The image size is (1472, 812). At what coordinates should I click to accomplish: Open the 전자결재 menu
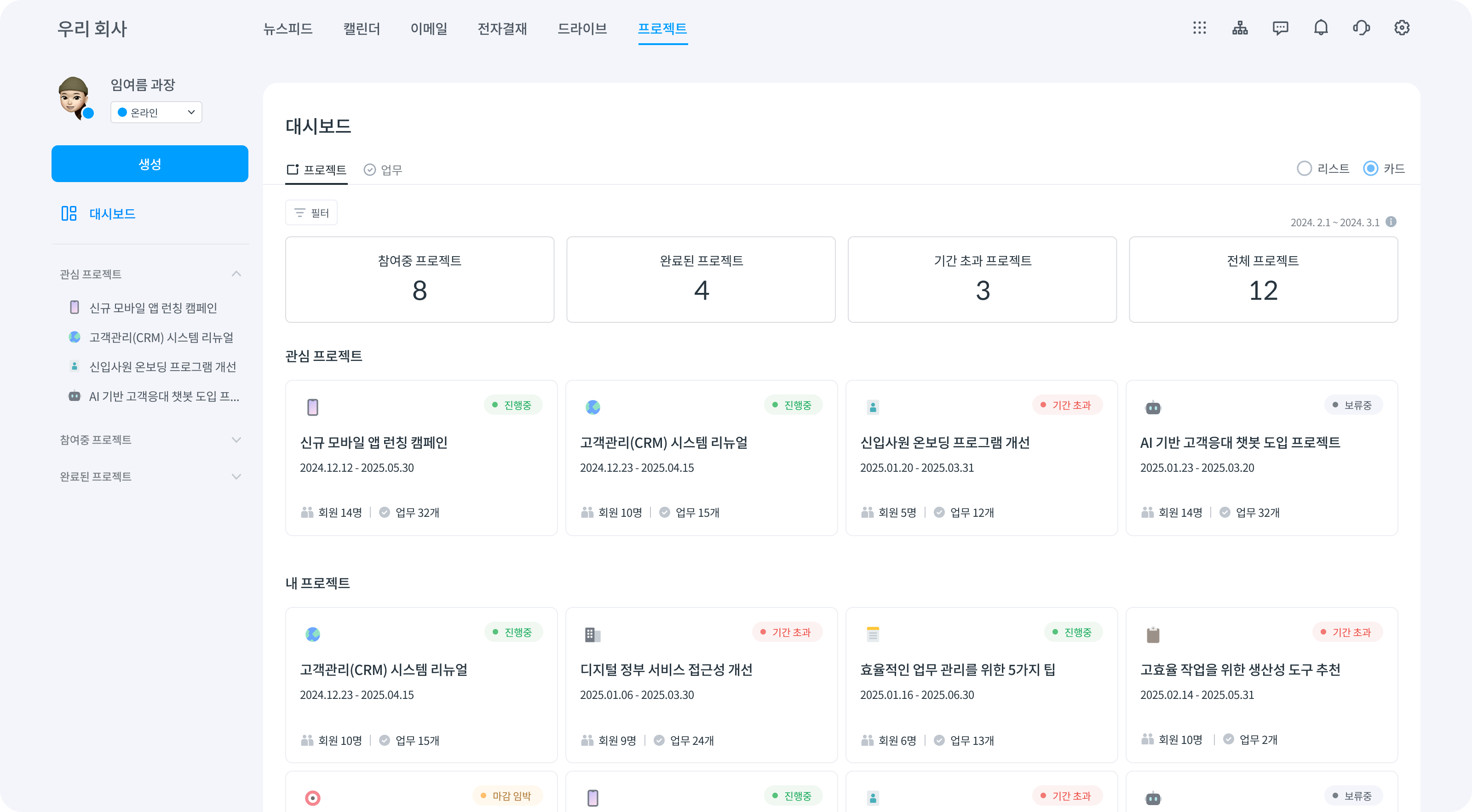[502, 29]
